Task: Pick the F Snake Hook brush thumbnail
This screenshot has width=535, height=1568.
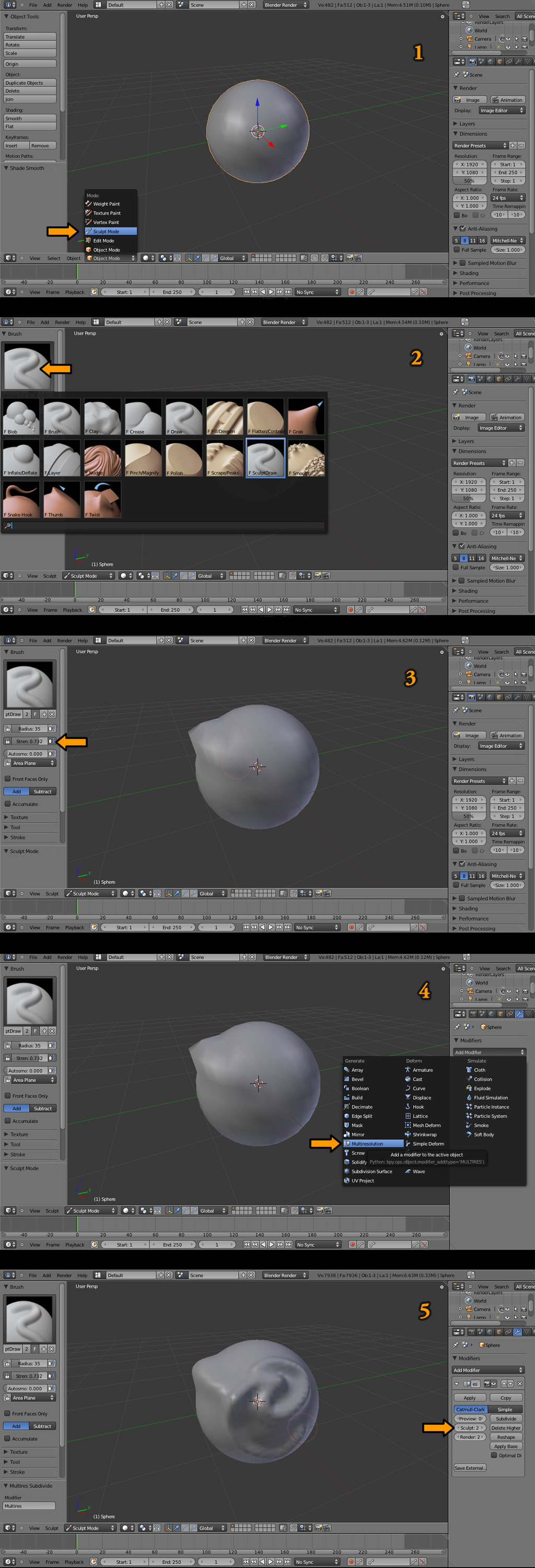Action: [x=21, y=500]
